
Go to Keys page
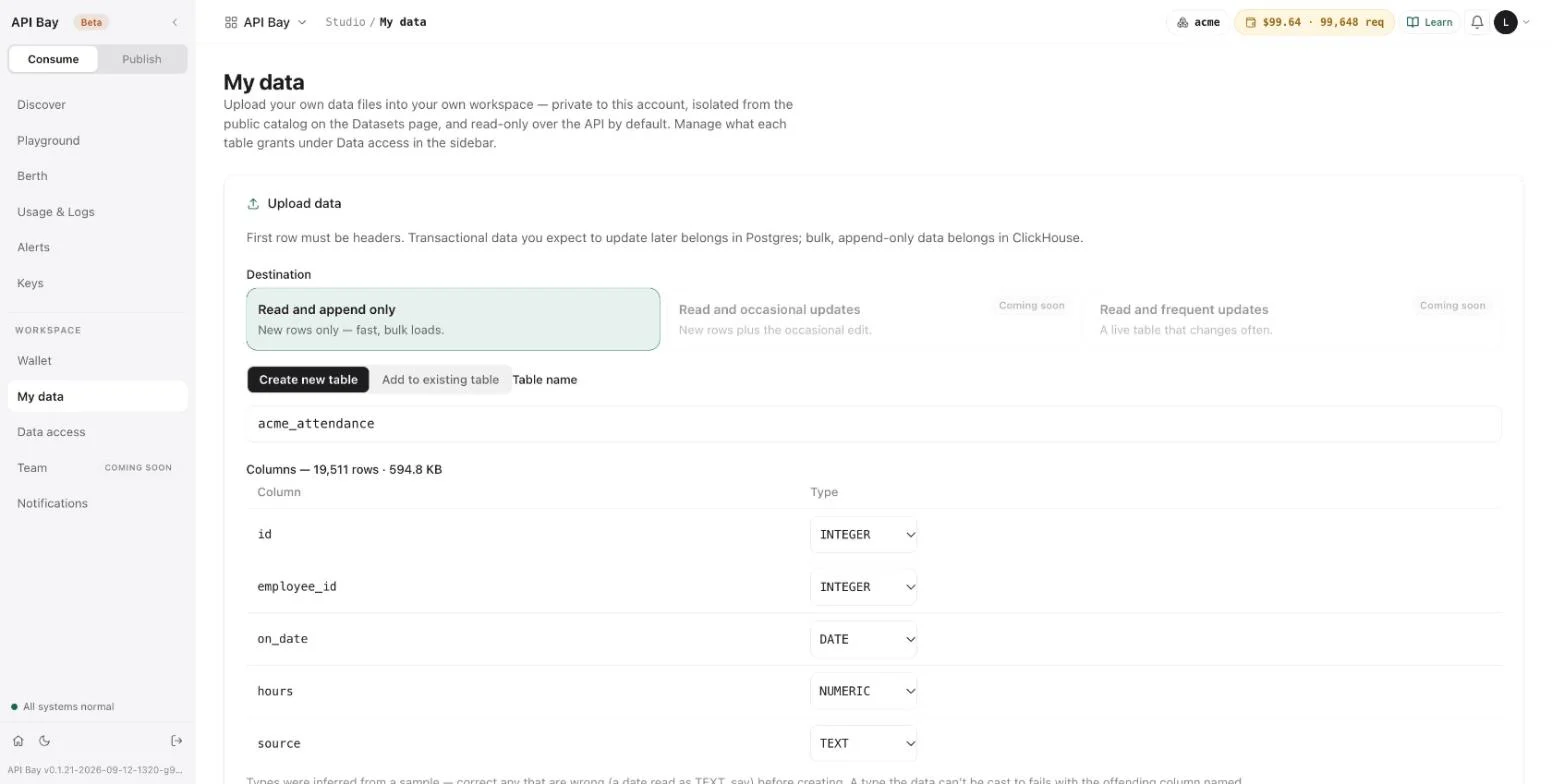[x=97, y=283]
